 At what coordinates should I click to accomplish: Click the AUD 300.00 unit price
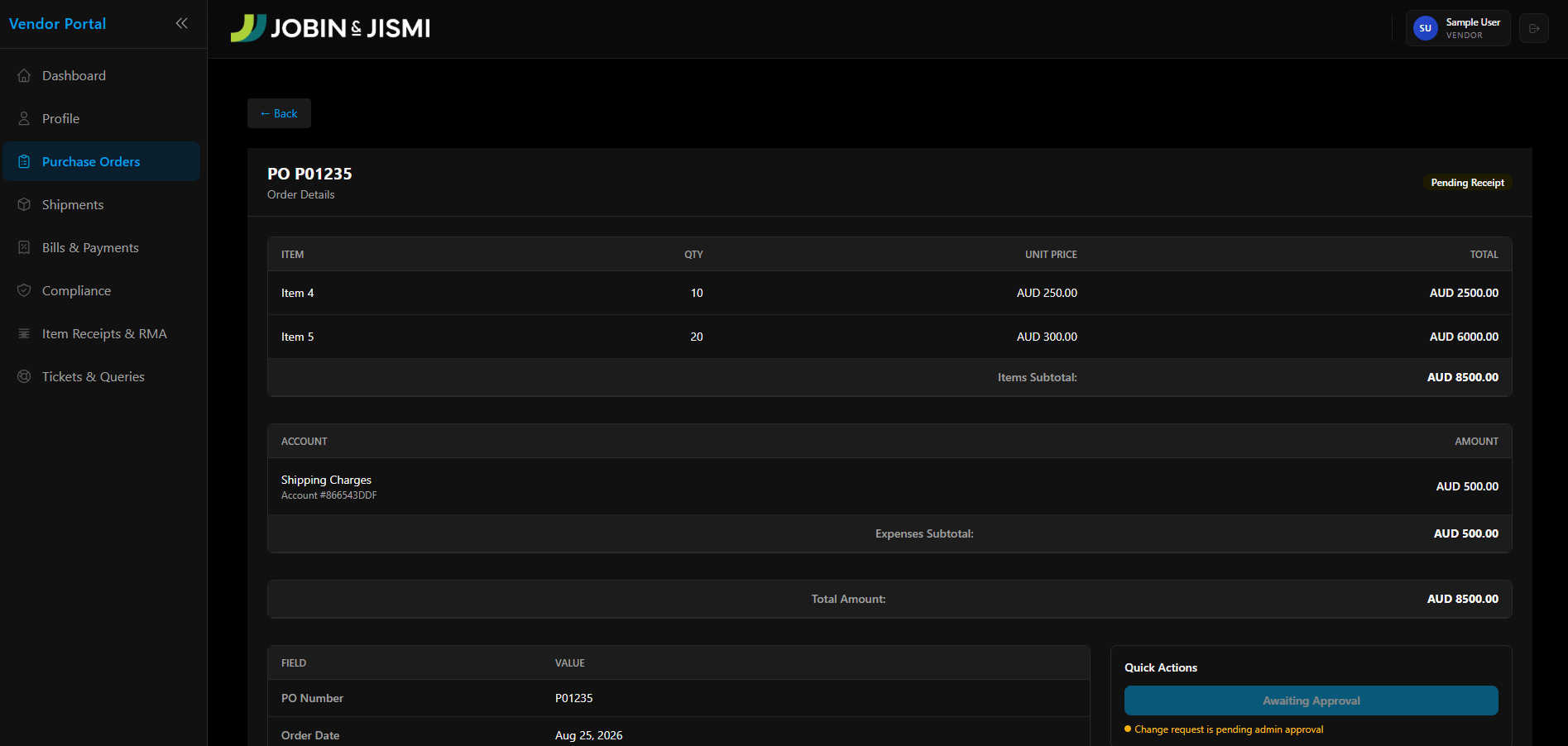1047,337
